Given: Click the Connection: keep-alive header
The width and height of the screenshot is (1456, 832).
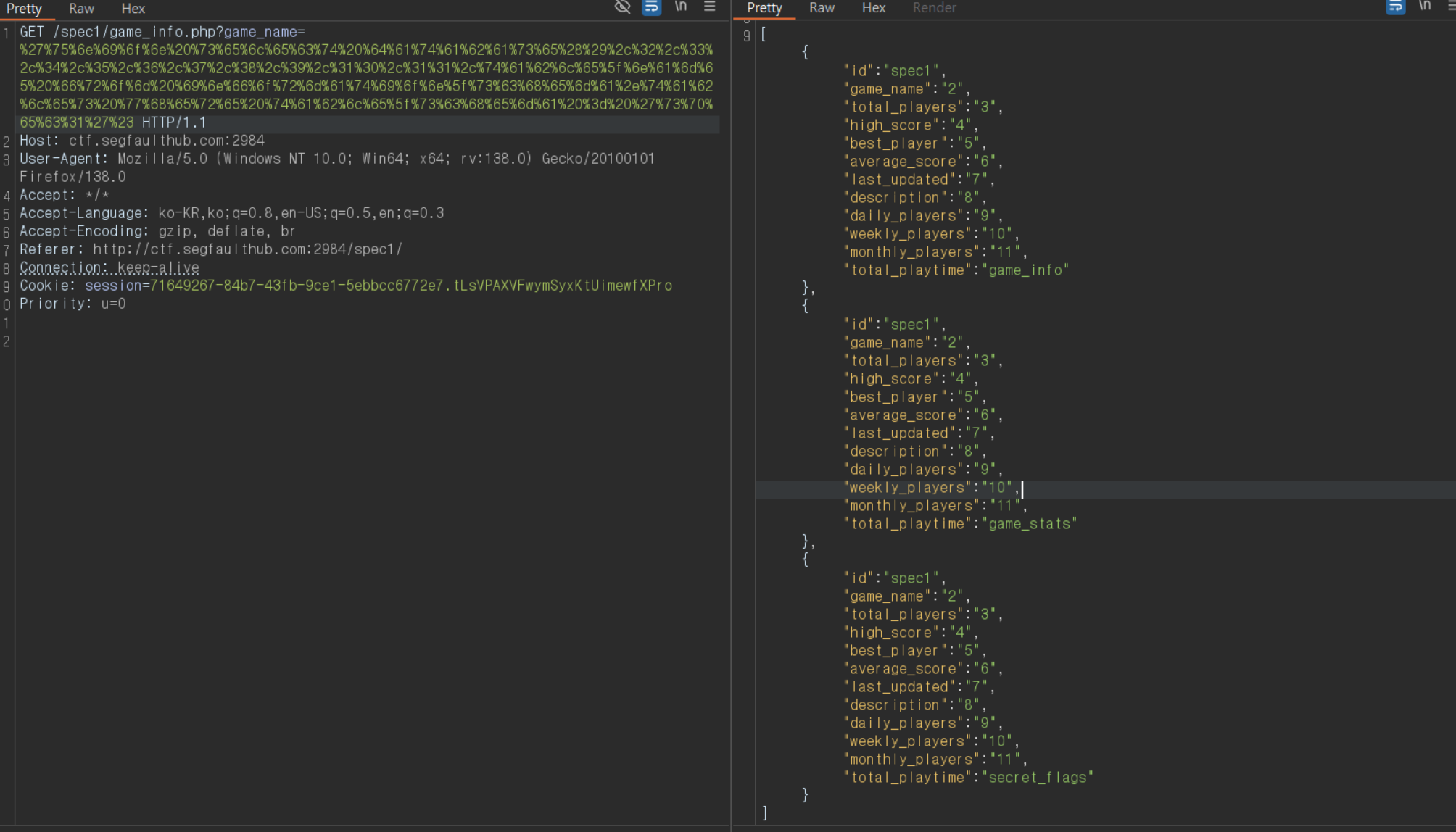Looking at the screenshot, I should pos(109,267).
